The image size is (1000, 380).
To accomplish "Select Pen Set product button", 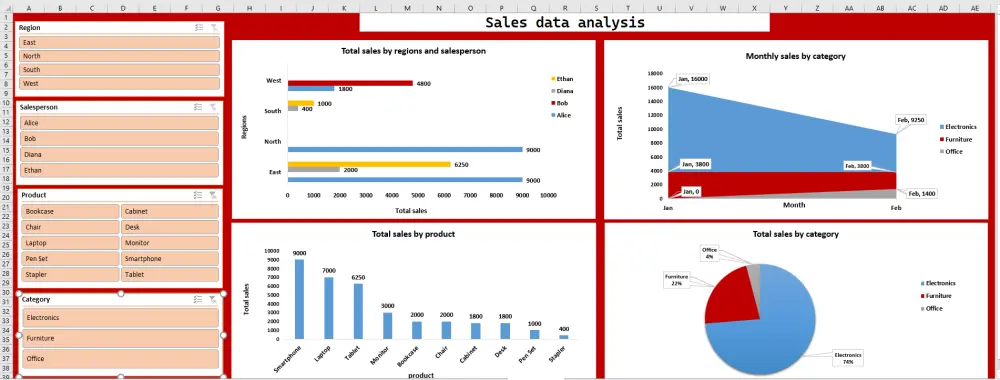I will [x=70, y=259].
